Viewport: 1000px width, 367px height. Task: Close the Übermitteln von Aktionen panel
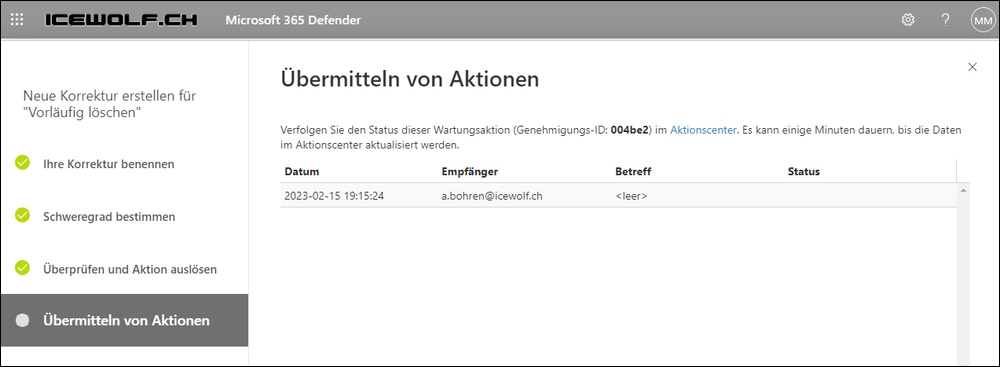click(972, 67)
